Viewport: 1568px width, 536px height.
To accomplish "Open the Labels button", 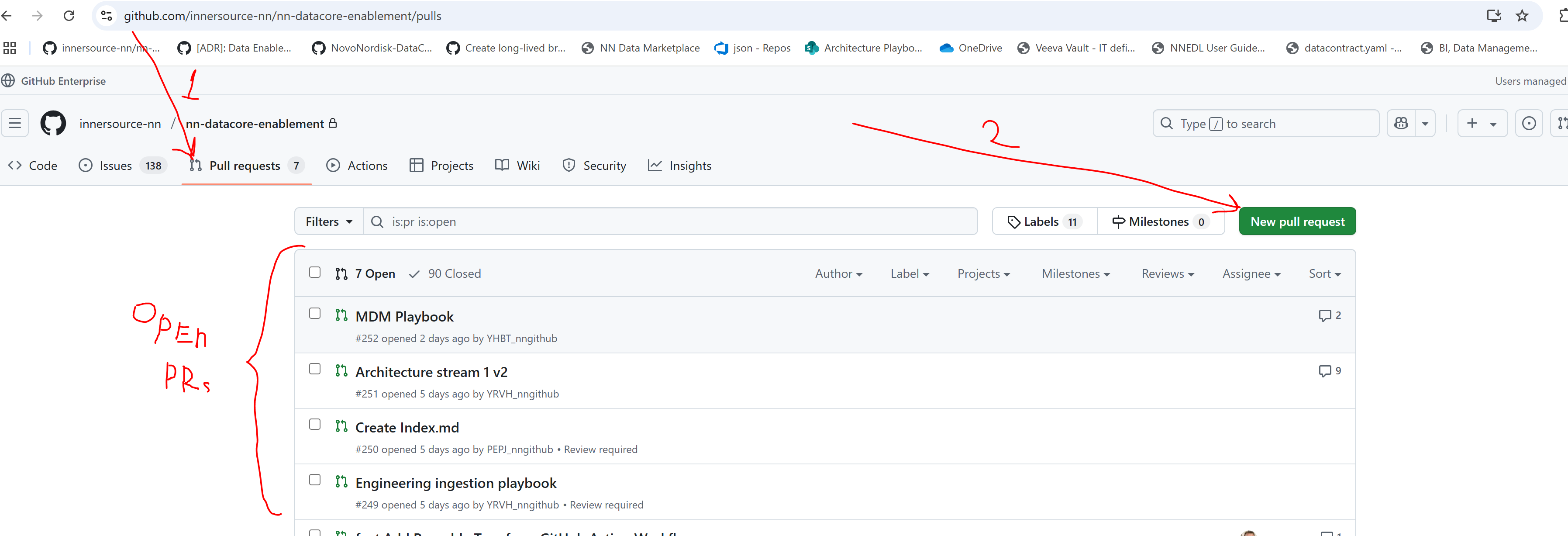I will pos(1044,222).
